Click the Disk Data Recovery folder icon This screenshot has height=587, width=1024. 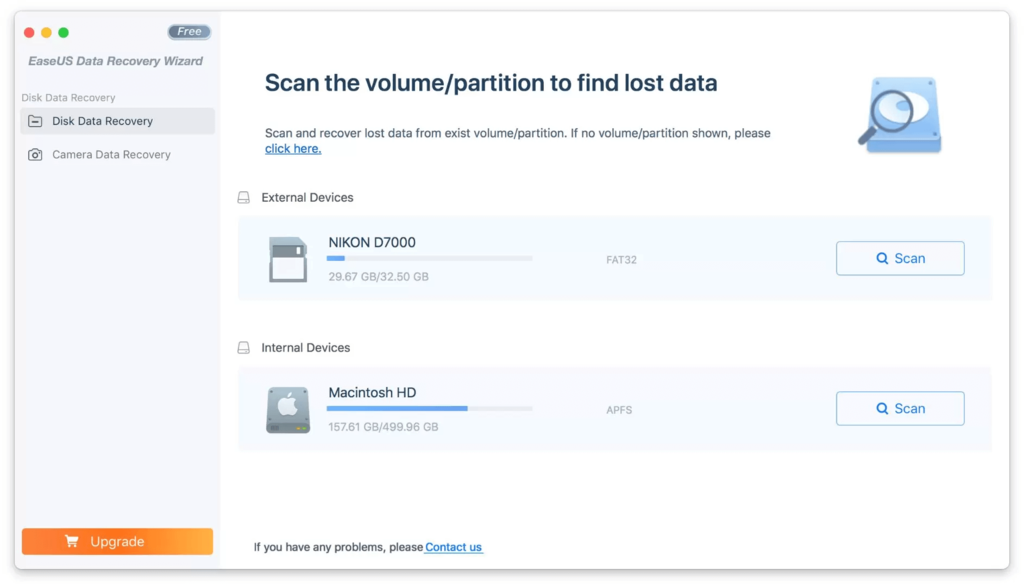pos(35,121)
